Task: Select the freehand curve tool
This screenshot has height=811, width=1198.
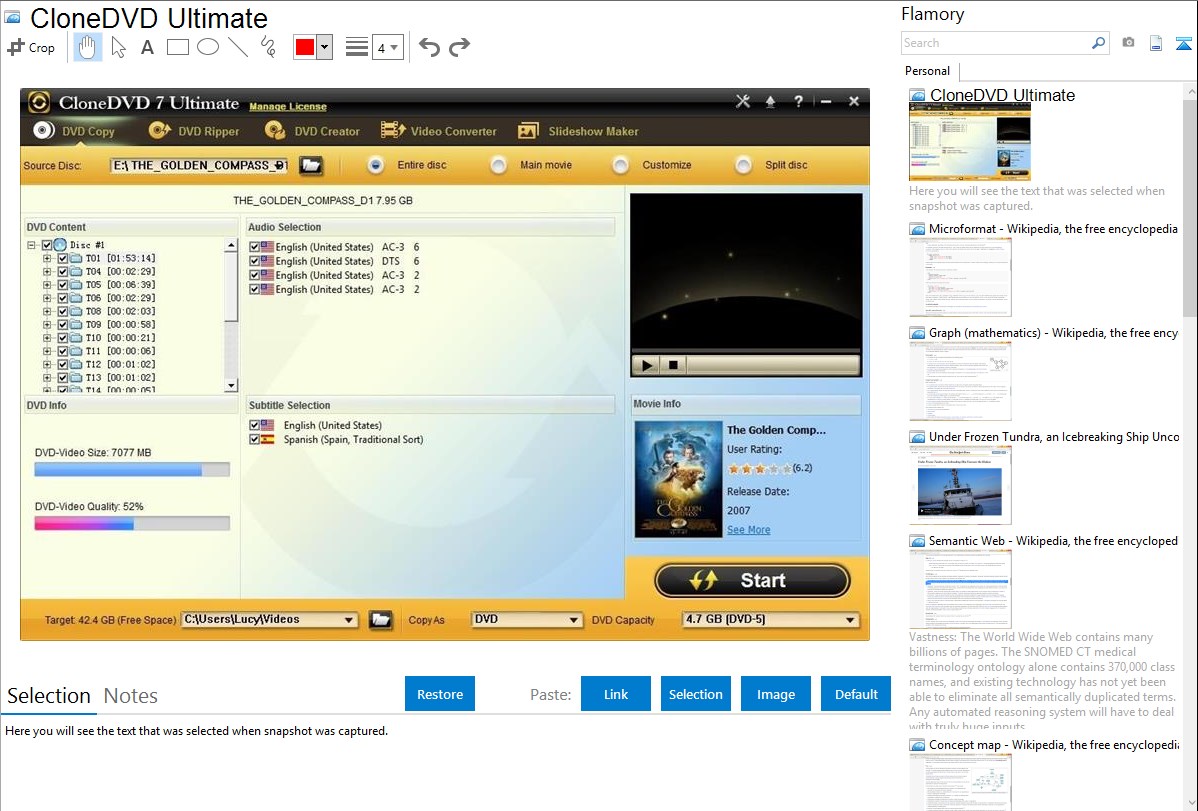Action: [268, 47]
